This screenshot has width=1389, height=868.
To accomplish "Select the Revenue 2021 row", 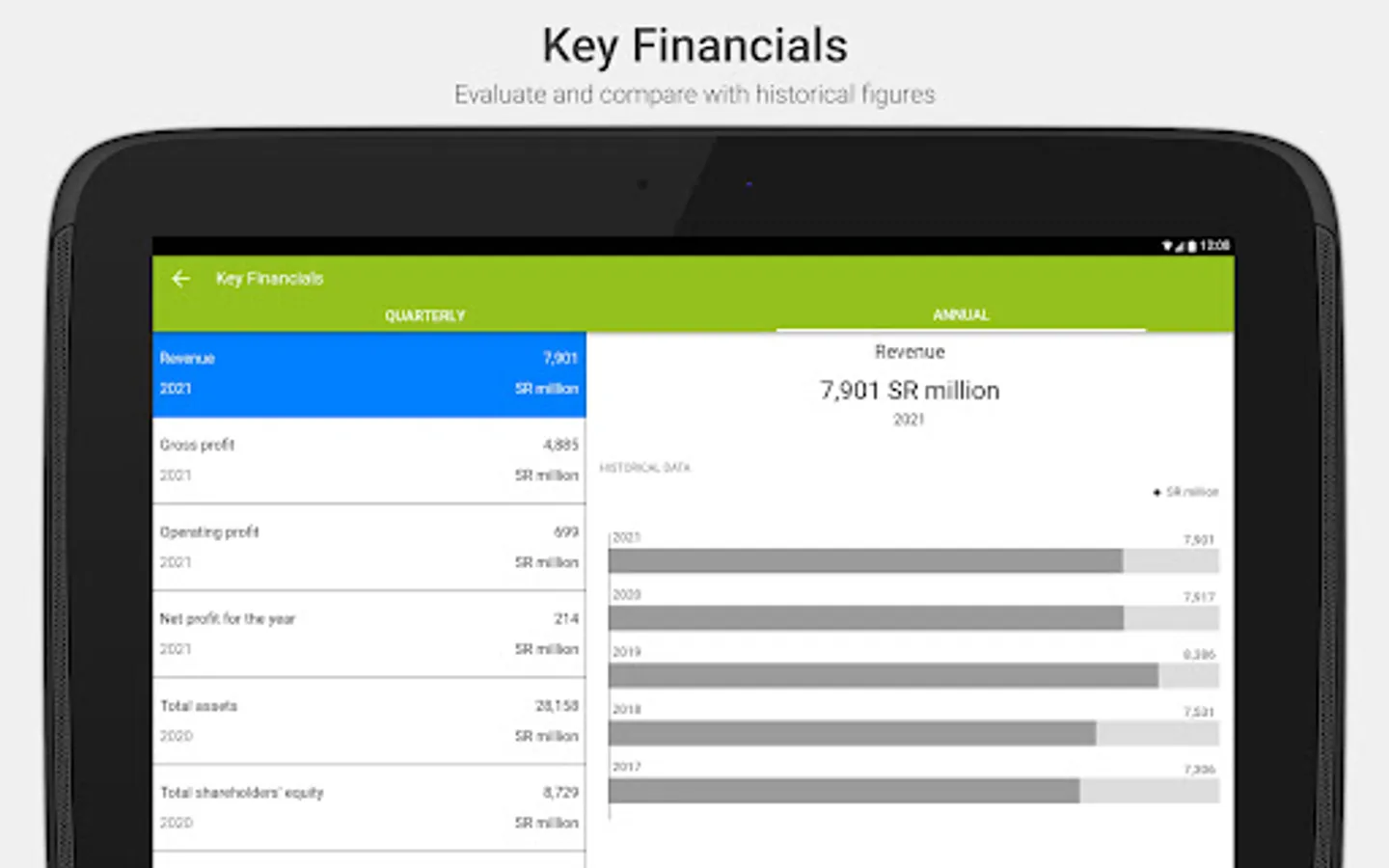I will point(369,374).
